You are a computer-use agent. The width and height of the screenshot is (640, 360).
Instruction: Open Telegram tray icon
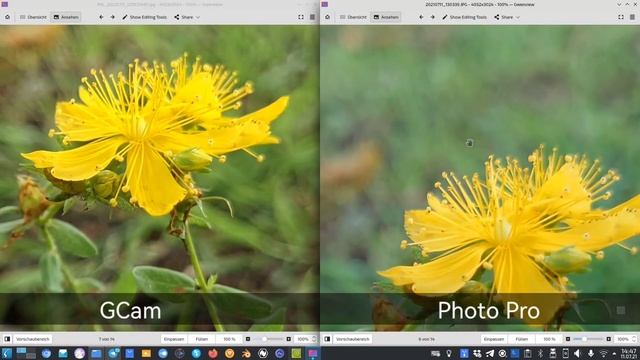(490, 353)
